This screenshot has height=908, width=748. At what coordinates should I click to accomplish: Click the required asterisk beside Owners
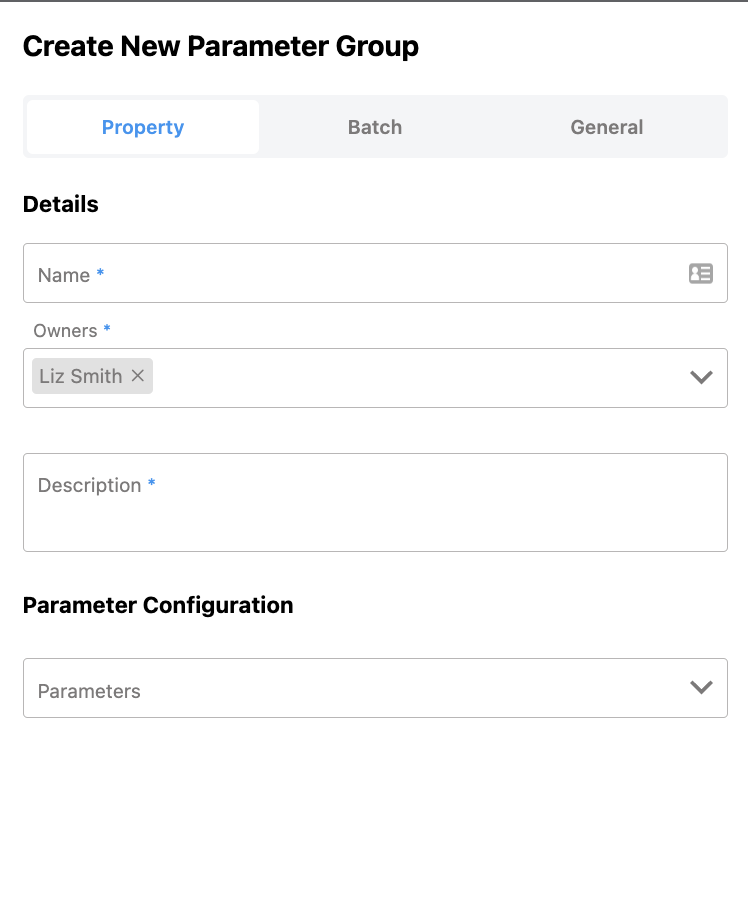107,329
